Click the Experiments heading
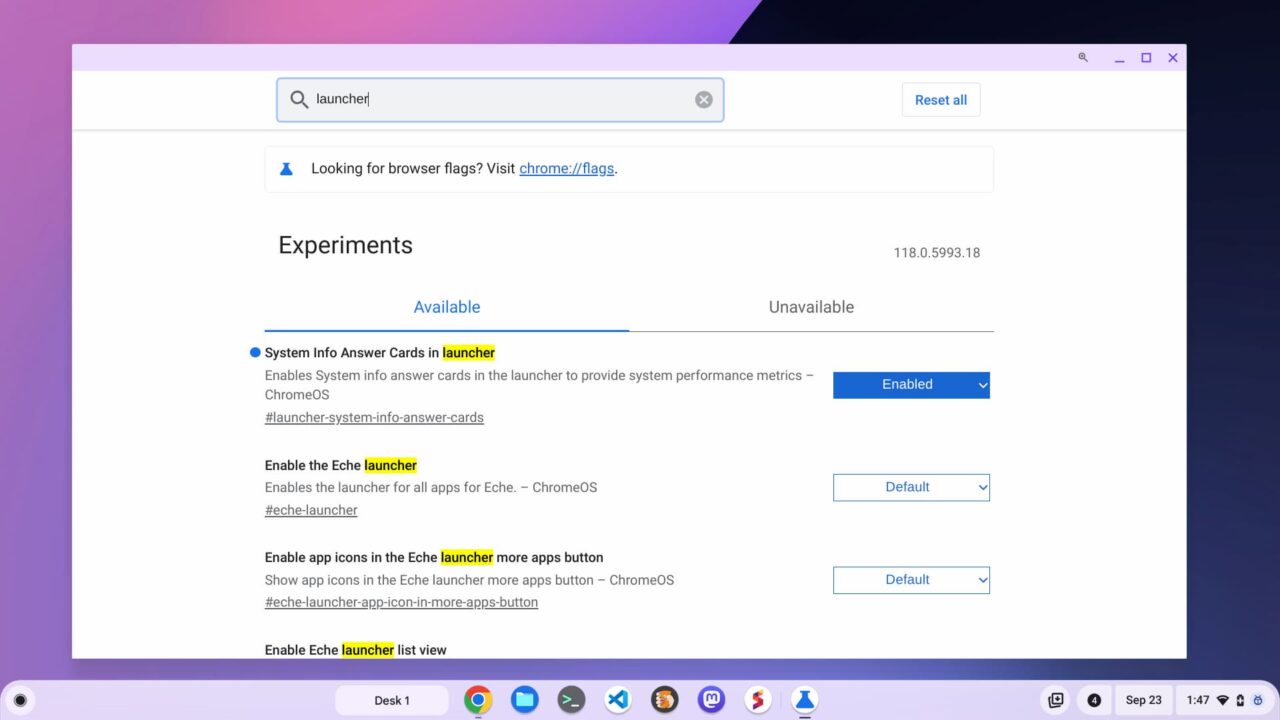 click(x=345, y=246)
